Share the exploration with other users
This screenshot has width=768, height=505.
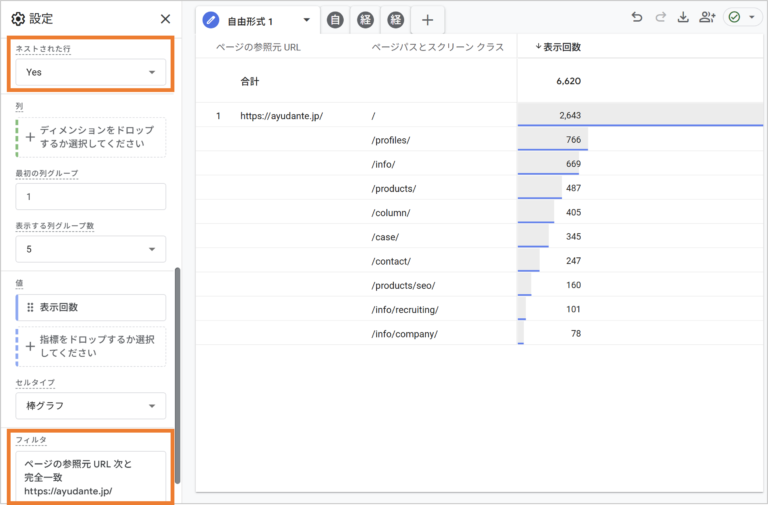[708, 17]
